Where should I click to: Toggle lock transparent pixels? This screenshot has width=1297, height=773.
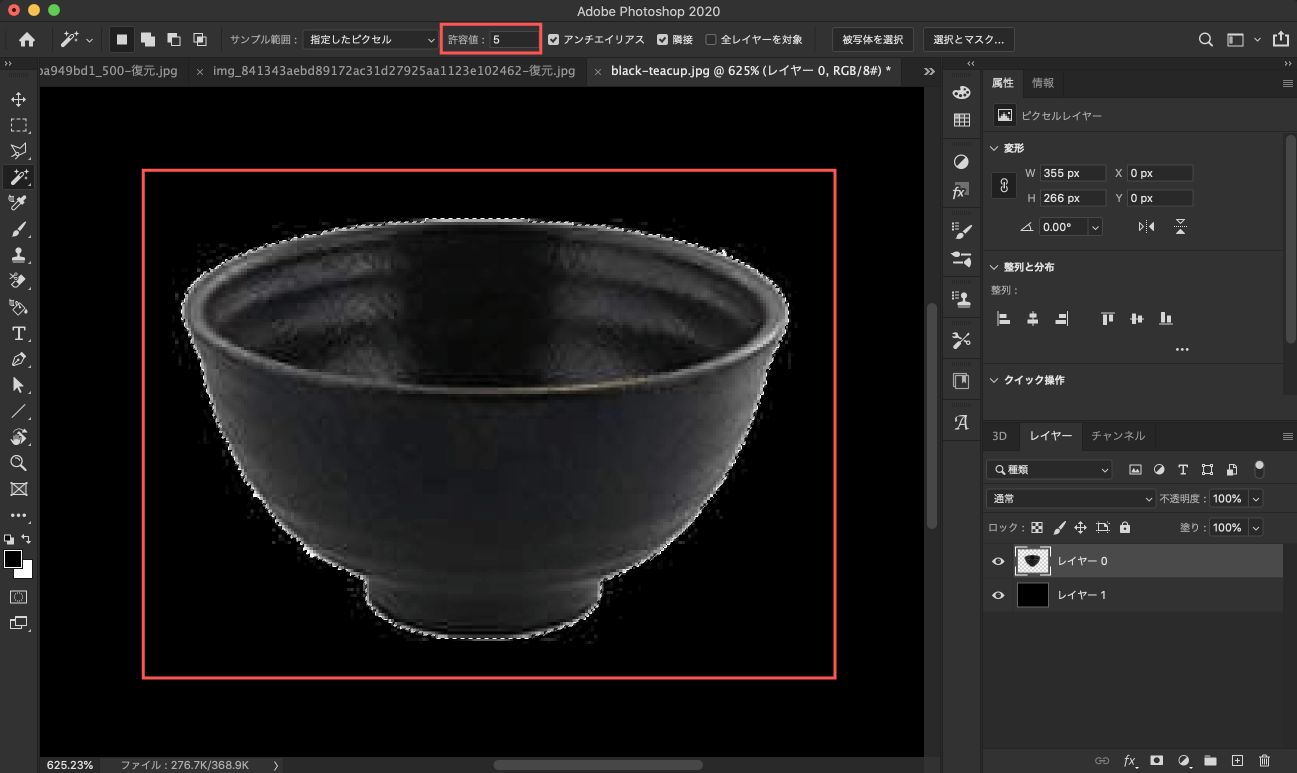pos(1037,527)
